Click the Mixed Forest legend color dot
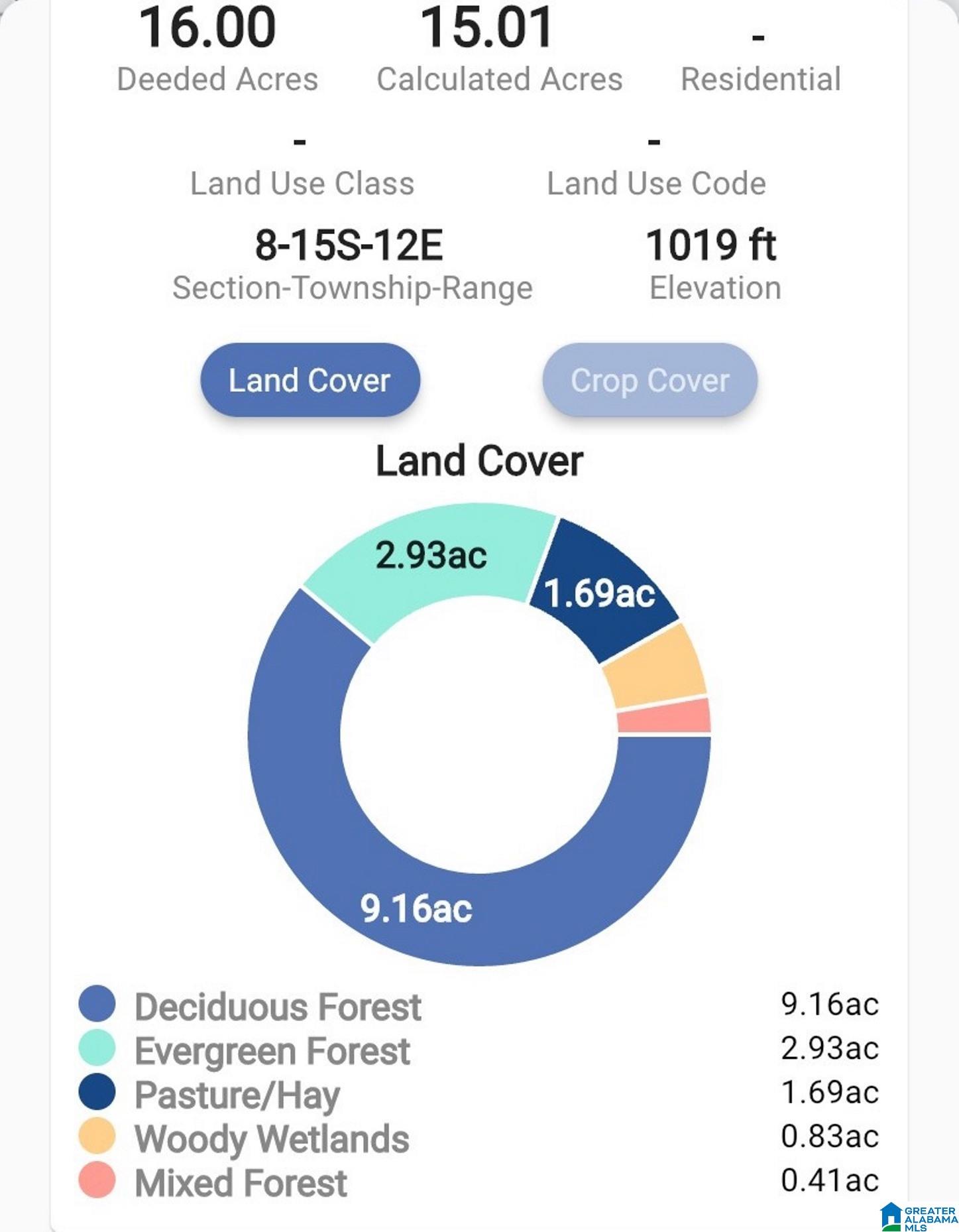Image resolution: width=959 pixels, height=1232 pixels. [97, 1180]
